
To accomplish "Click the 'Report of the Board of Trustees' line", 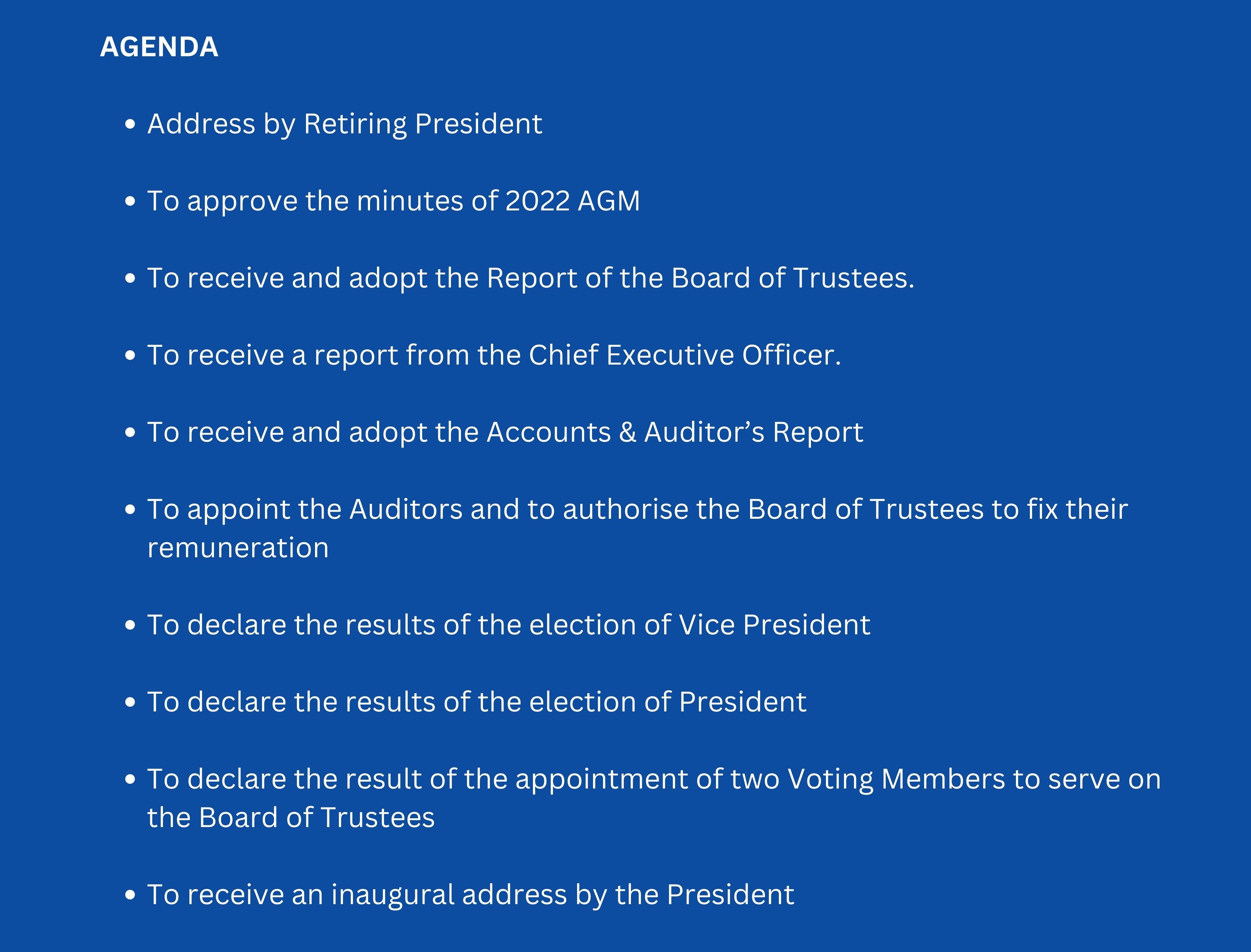I will pos(531,278).
